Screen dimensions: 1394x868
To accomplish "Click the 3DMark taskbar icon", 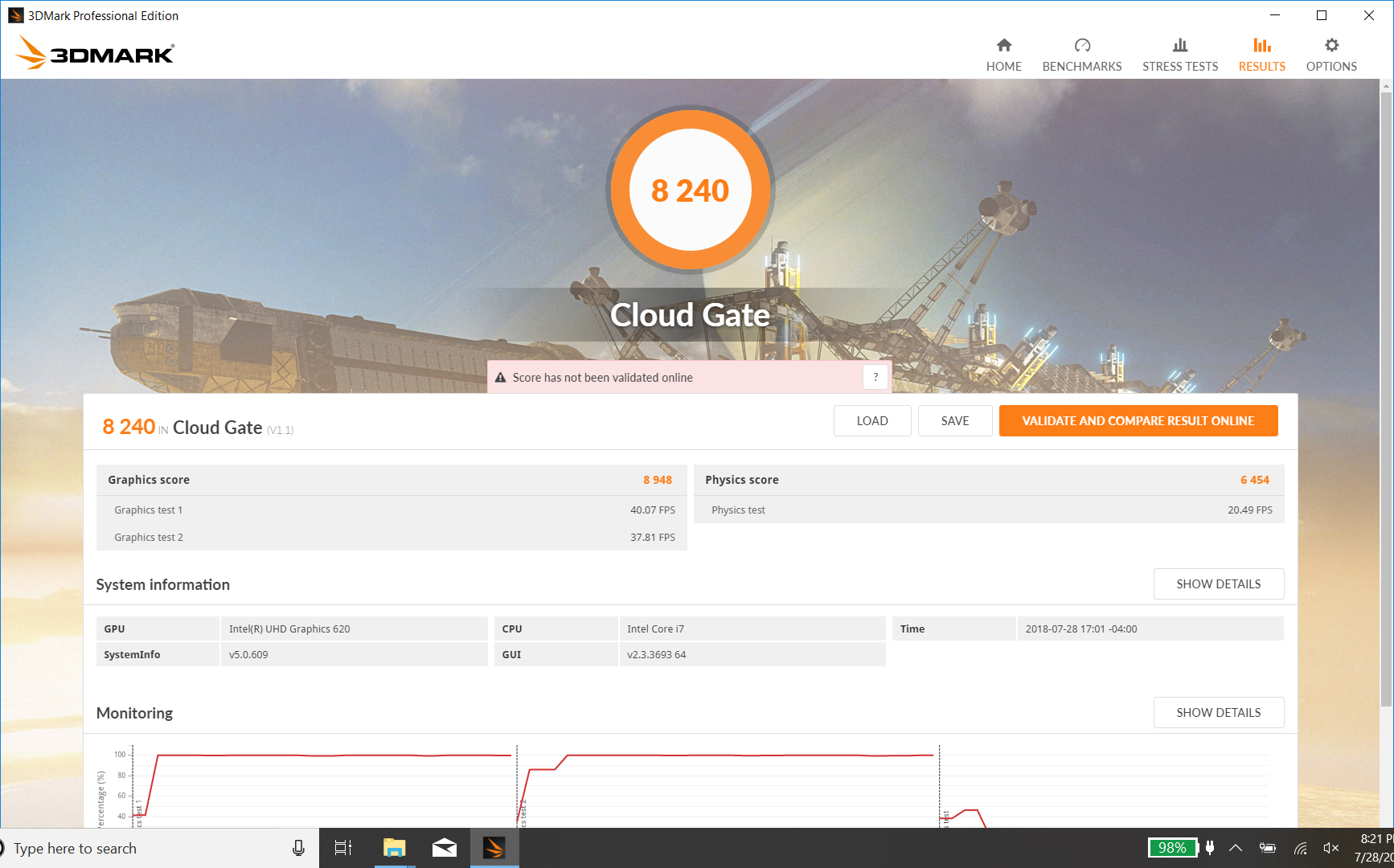I will coord(494,848).
